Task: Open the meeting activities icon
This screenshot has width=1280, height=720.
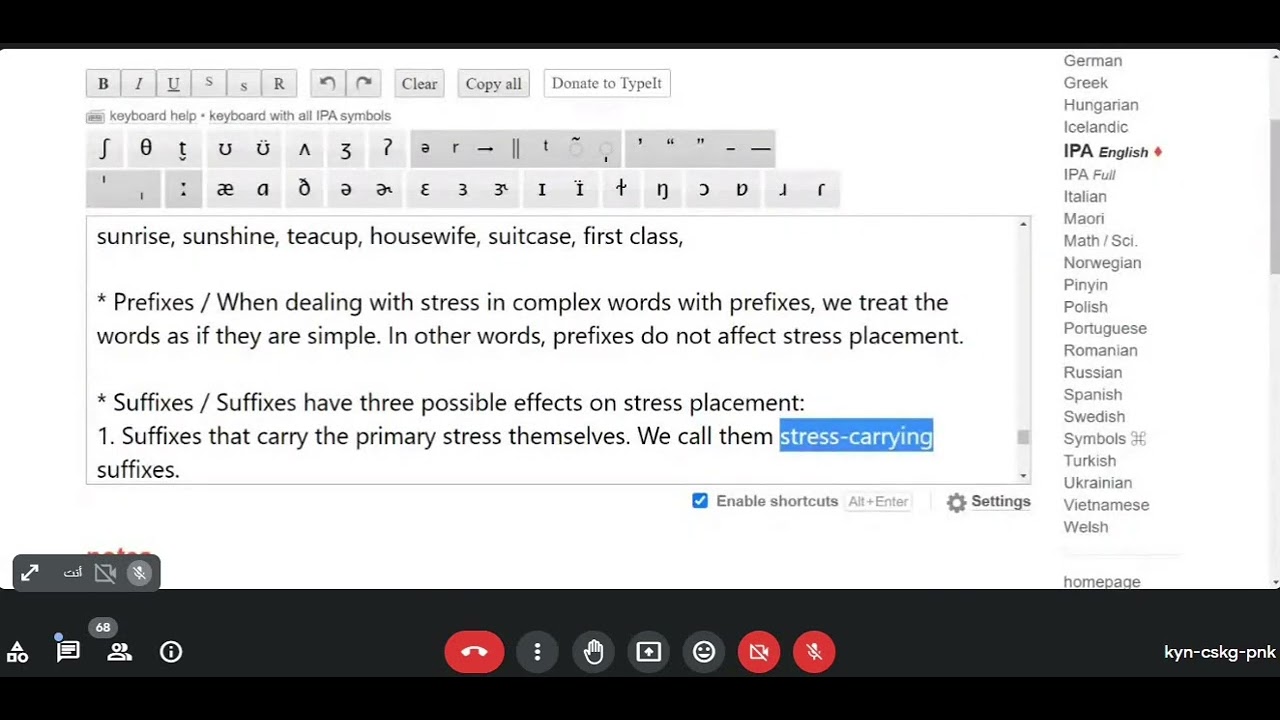Action: click(x=17, y=652)
